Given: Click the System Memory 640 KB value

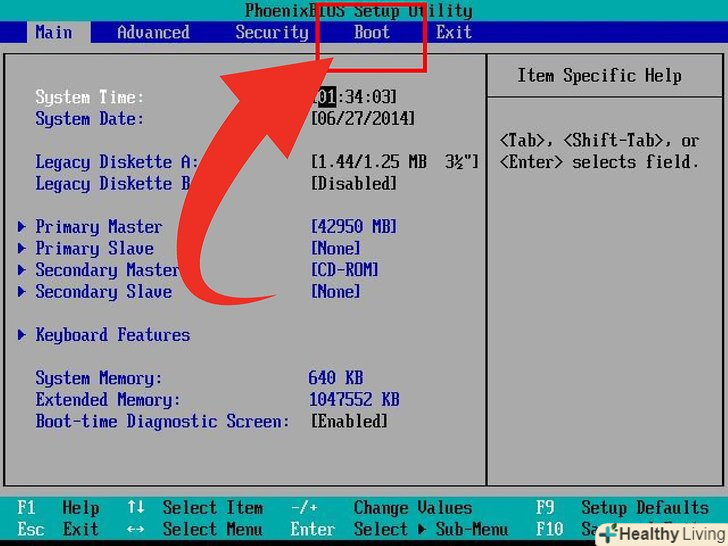Looking at the screenshot, I should tap(336, 378).
